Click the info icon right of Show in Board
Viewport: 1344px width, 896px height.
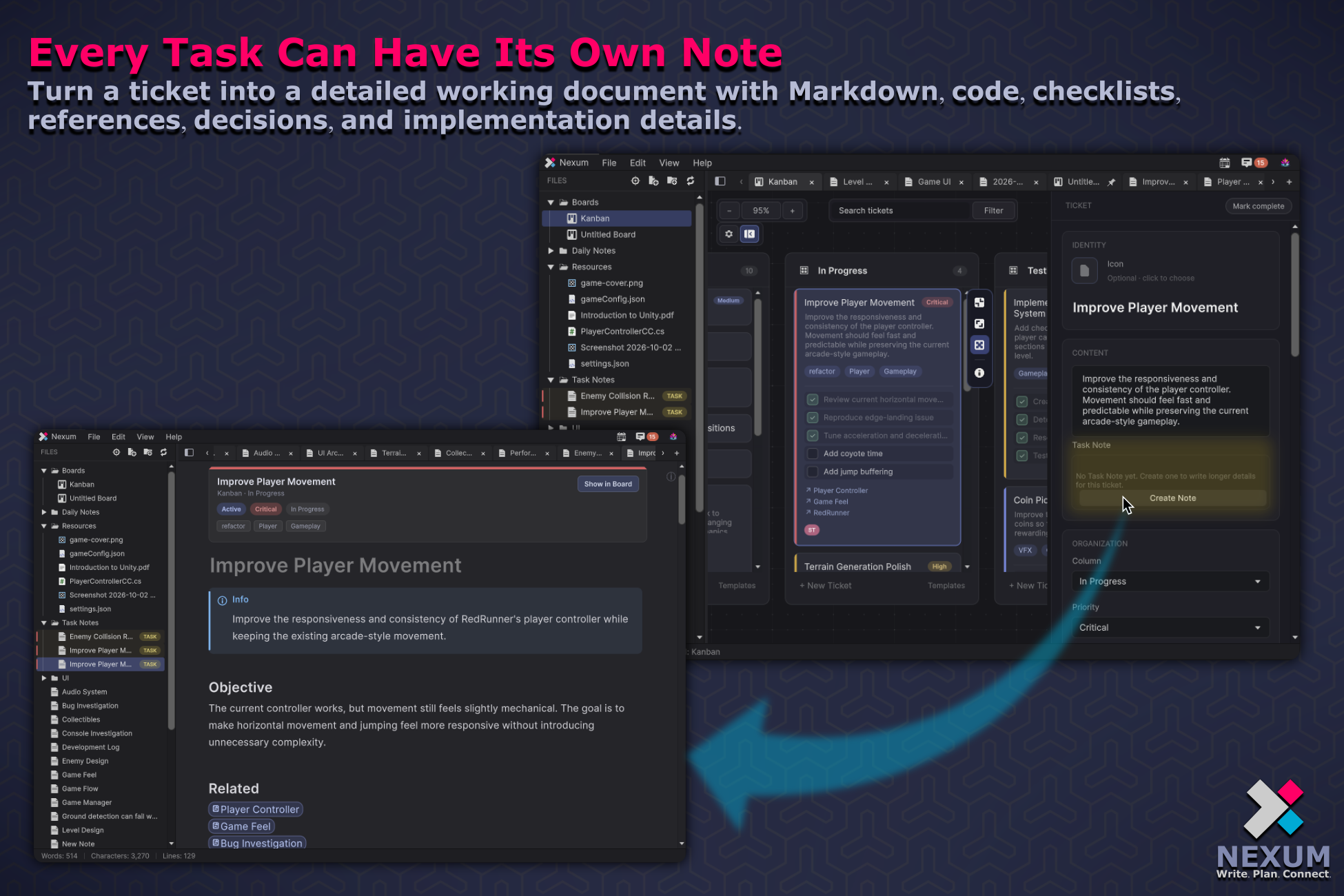671,476
